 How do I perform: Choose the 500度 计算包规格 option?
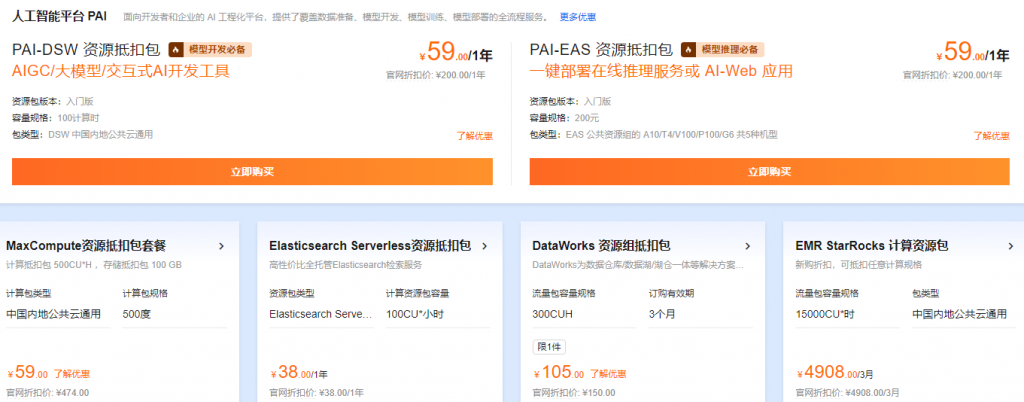(137, 314)
